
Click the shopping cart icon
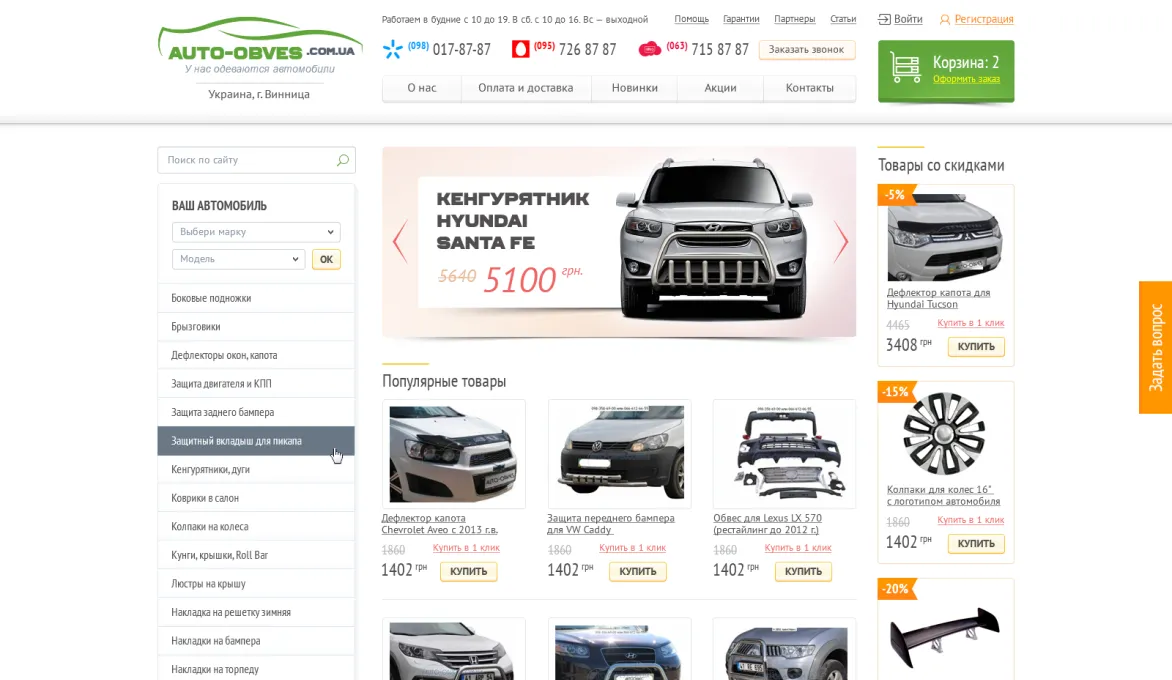tap(905, 69)
